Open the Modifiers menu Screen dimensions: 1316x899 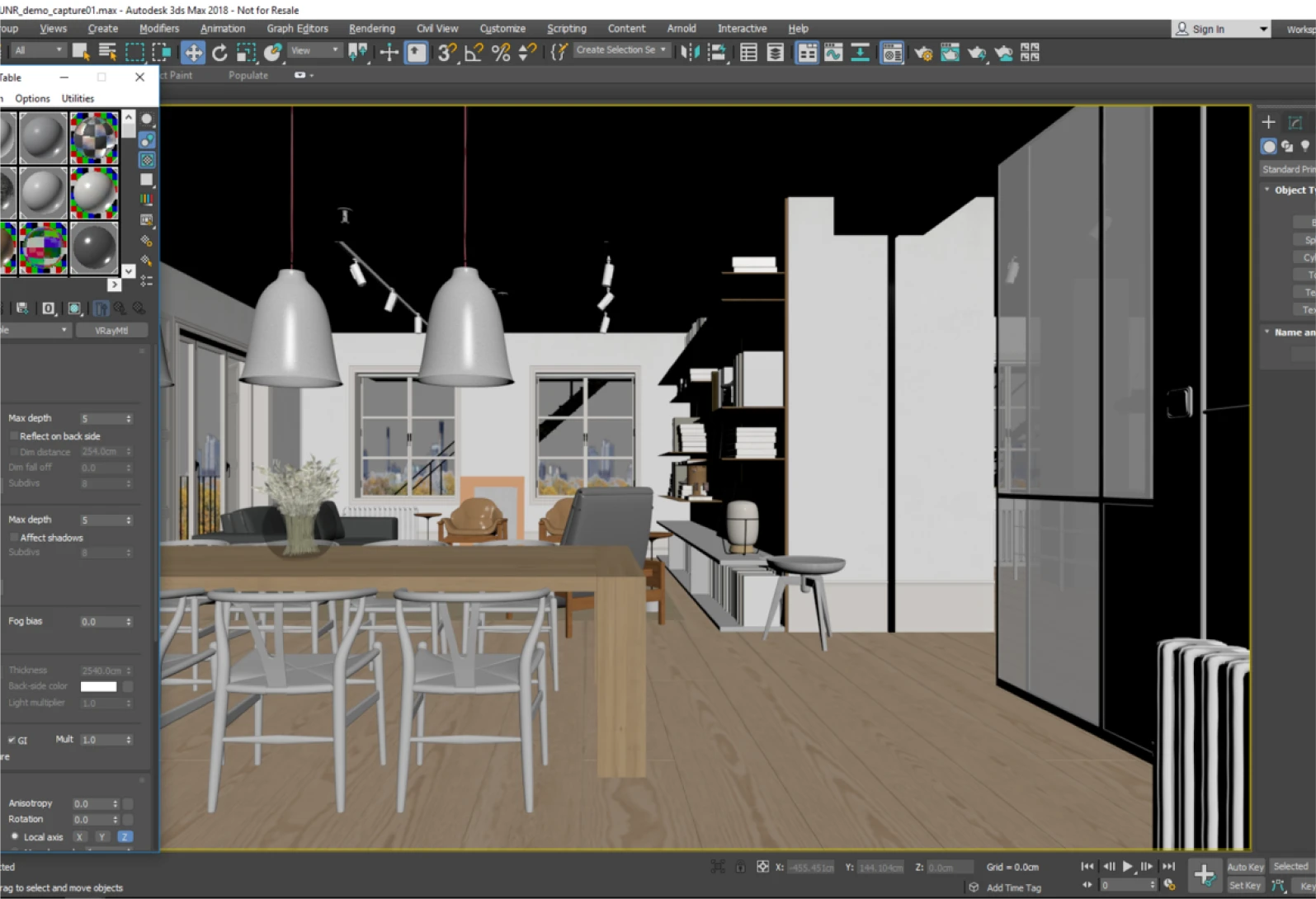[x=159, y=28]
